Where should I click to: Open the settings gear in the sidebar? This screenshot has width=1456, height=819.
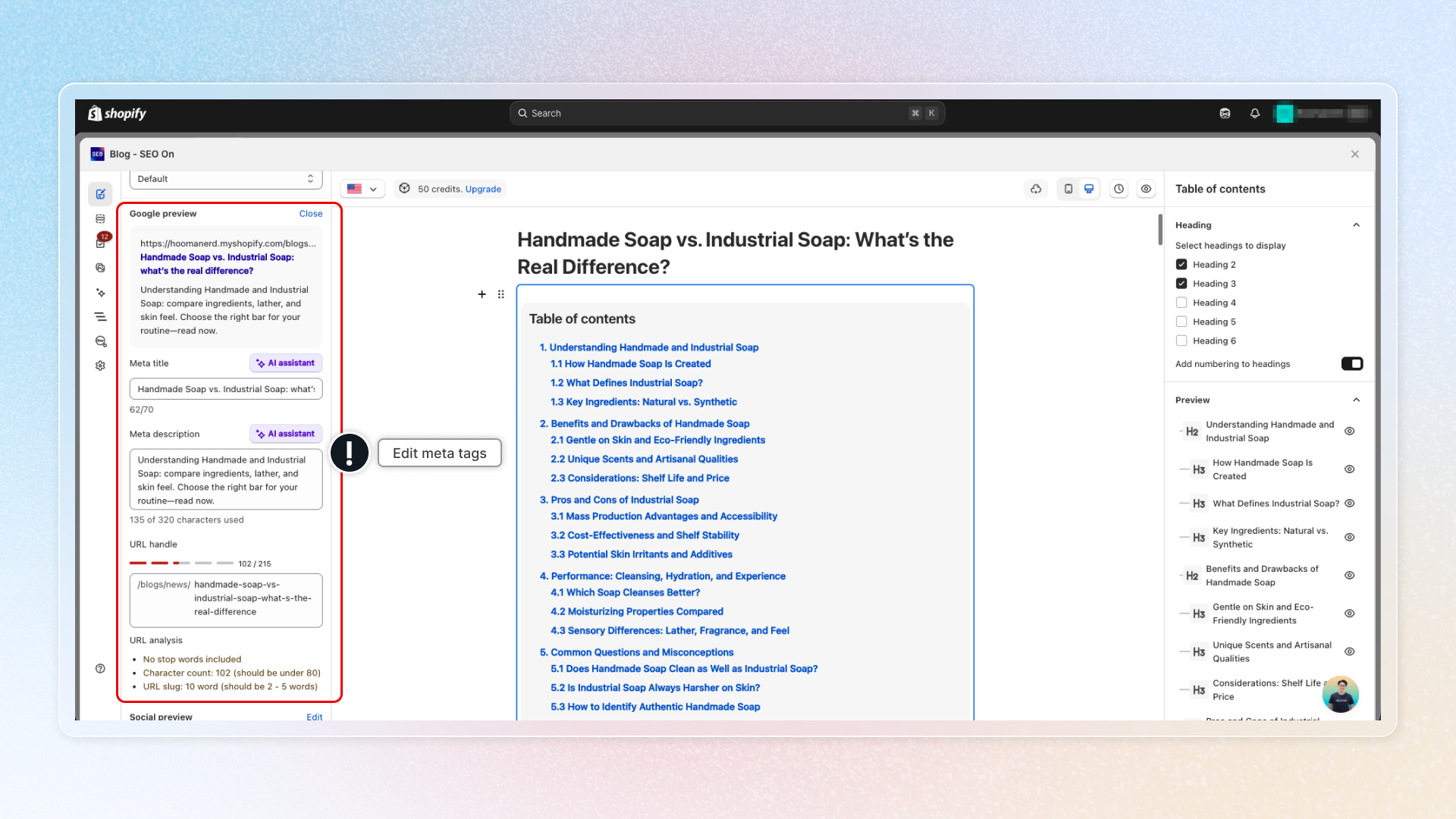click(x=100, y=366)
